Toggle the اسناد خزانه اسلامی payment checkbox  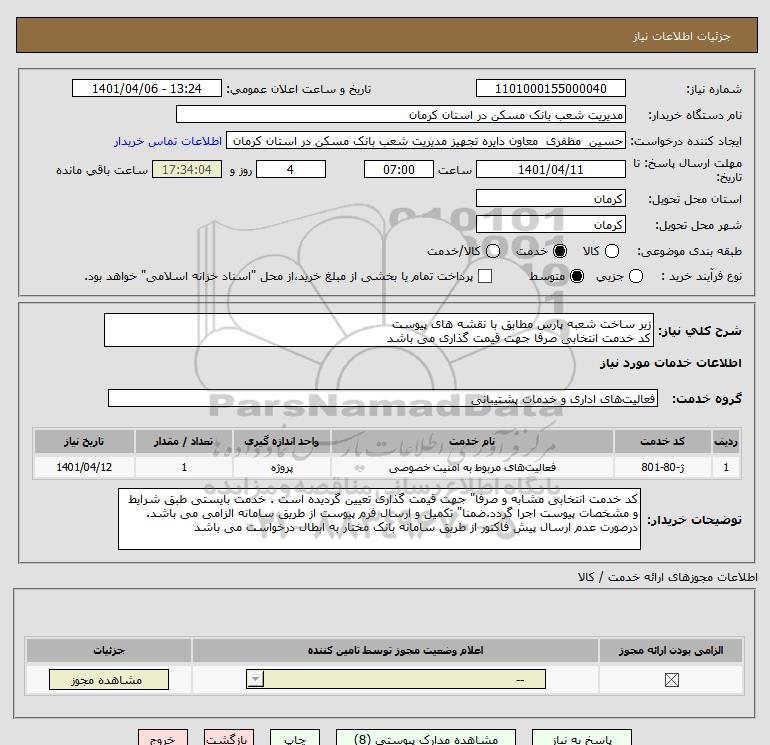485,276
